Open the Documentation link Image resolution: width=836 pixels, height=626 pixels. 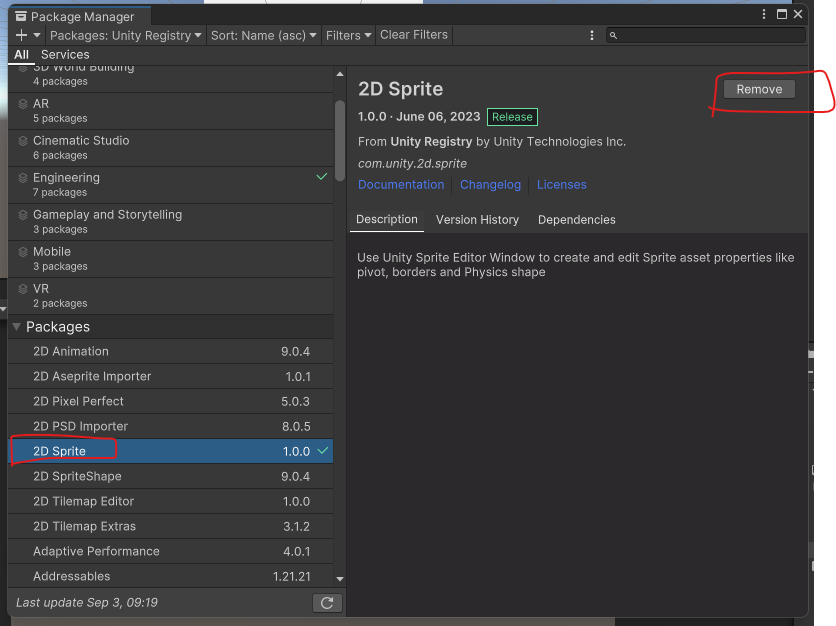[x=401, y=184]
